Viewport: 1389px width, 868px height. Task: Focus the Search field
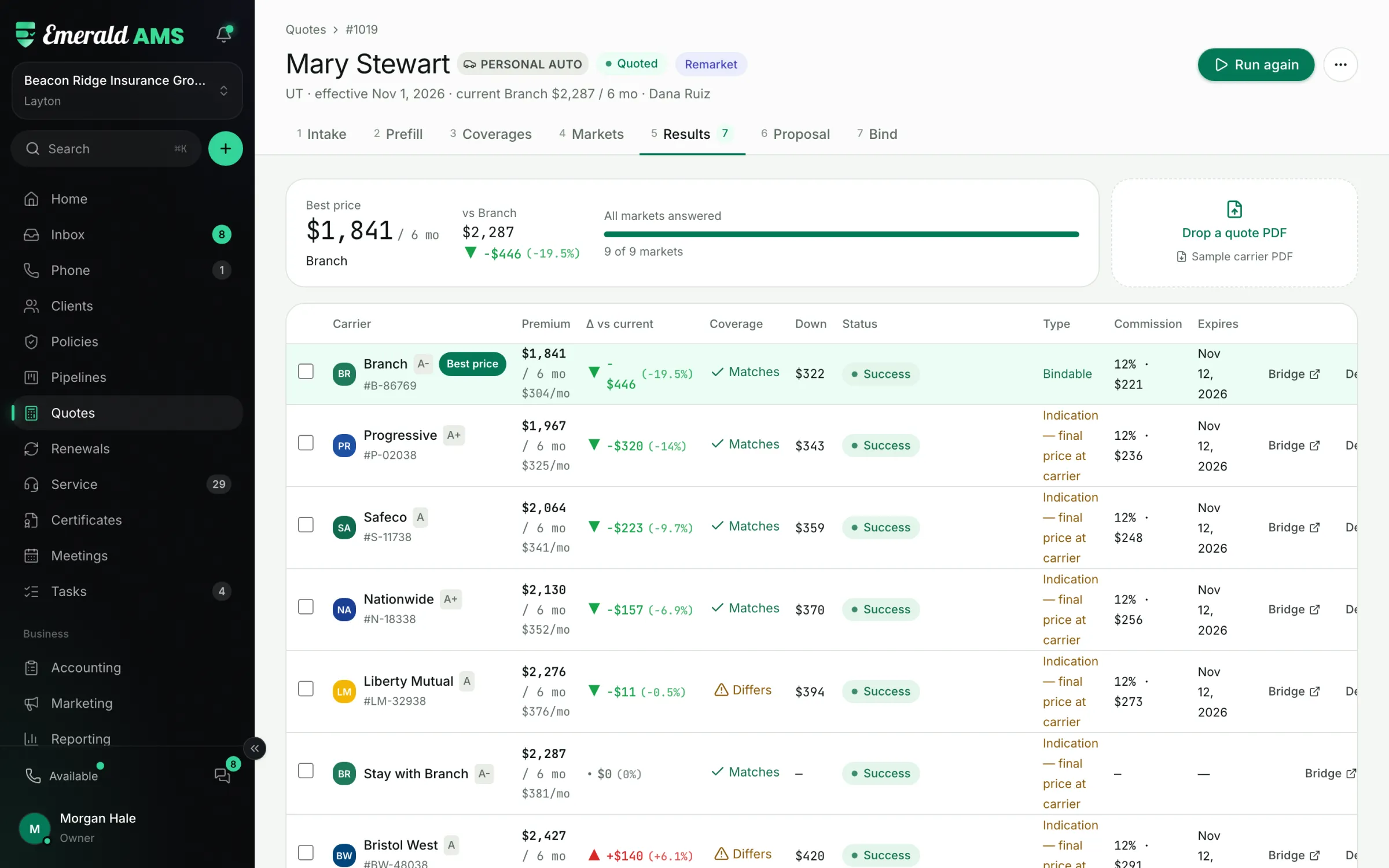tap(106, 149)
